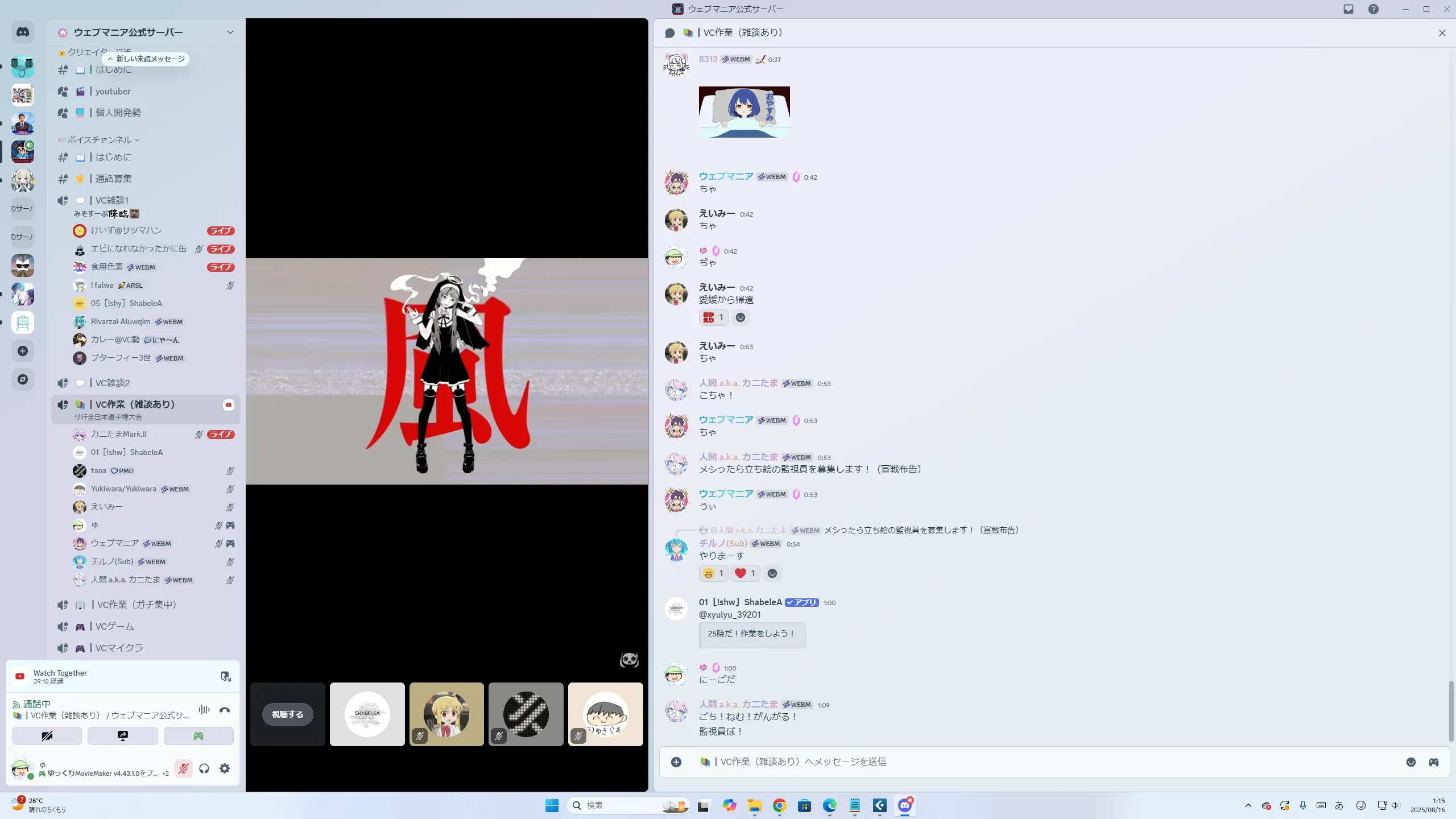Toggle headphone deafen in user panel

[204, 768]
